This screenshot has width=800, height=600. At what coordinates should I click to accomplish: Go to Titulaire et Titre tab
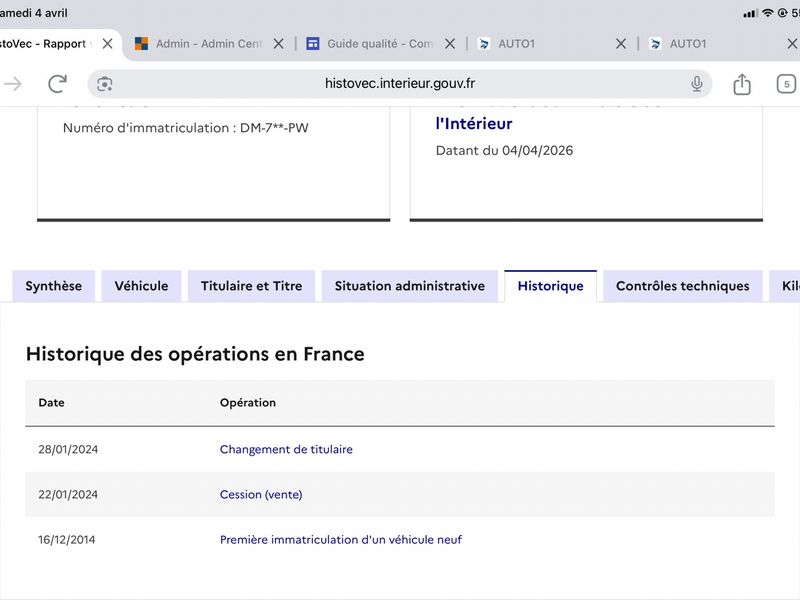[x=251, y=286]
